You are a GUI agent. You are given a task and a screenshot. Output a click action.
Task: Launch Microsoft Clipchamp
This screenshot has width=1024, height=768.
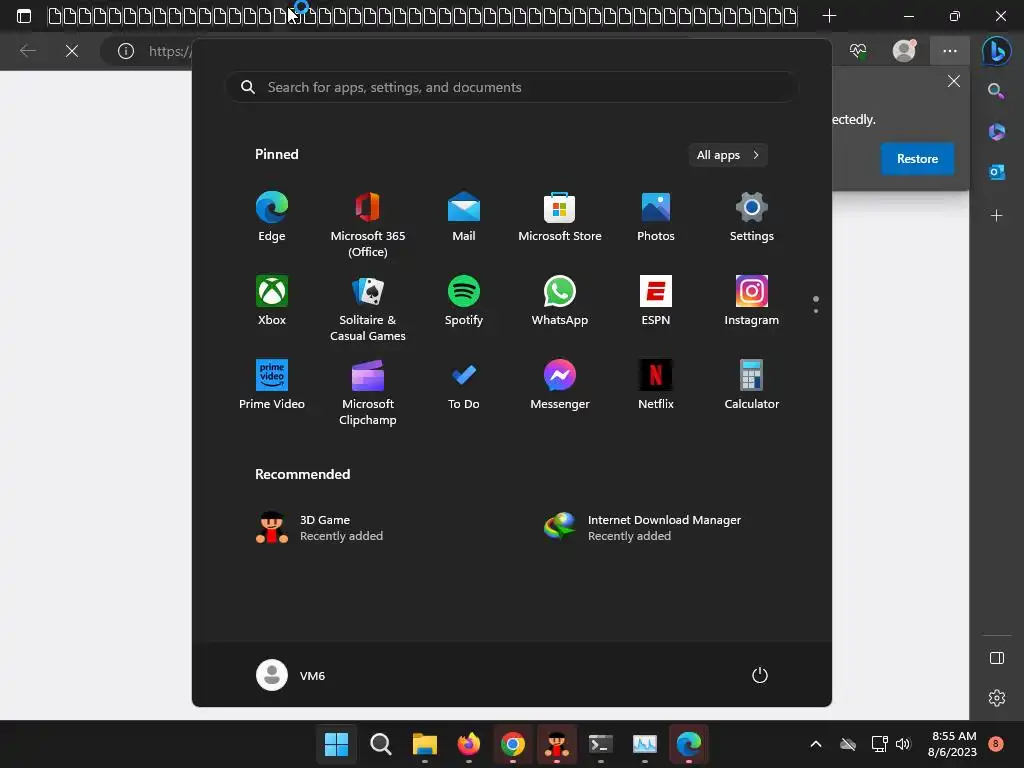click(368, 392)
